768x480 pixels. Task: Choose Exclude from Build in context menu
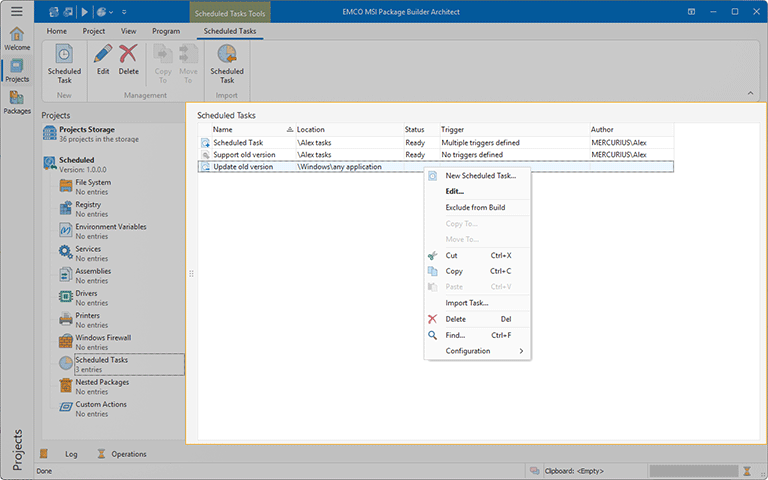pyautogui.click(x=475, y=207)
